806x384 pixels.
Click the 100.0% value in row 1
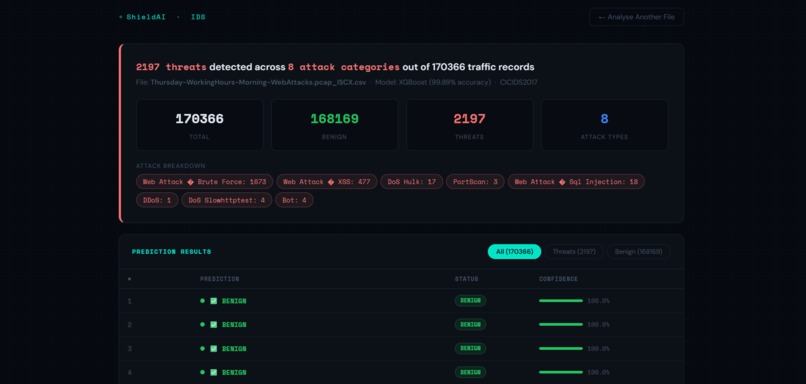(x=598, y=301)
